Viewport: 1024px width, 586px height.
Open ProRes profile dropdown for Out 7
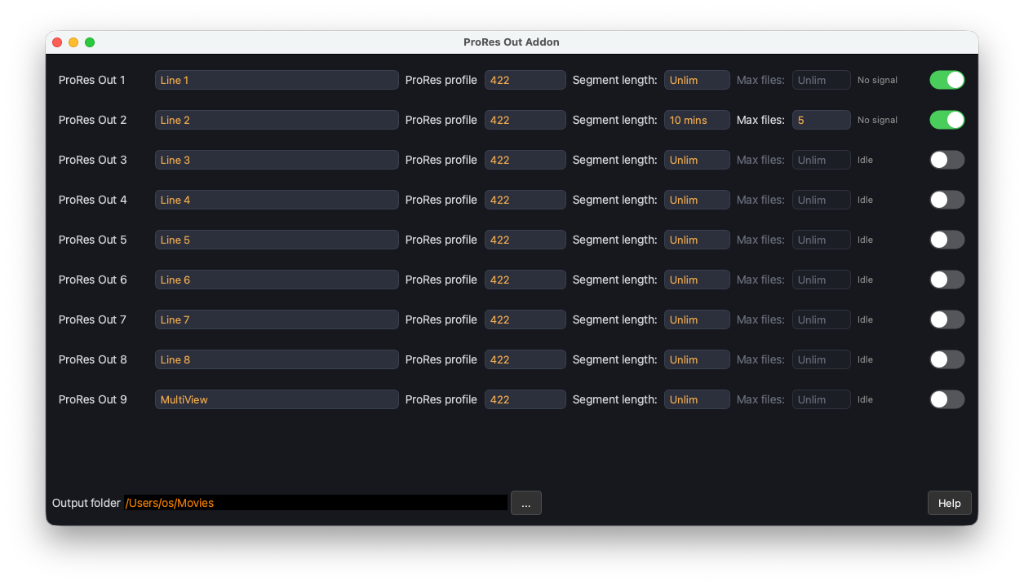pos(525,319)
